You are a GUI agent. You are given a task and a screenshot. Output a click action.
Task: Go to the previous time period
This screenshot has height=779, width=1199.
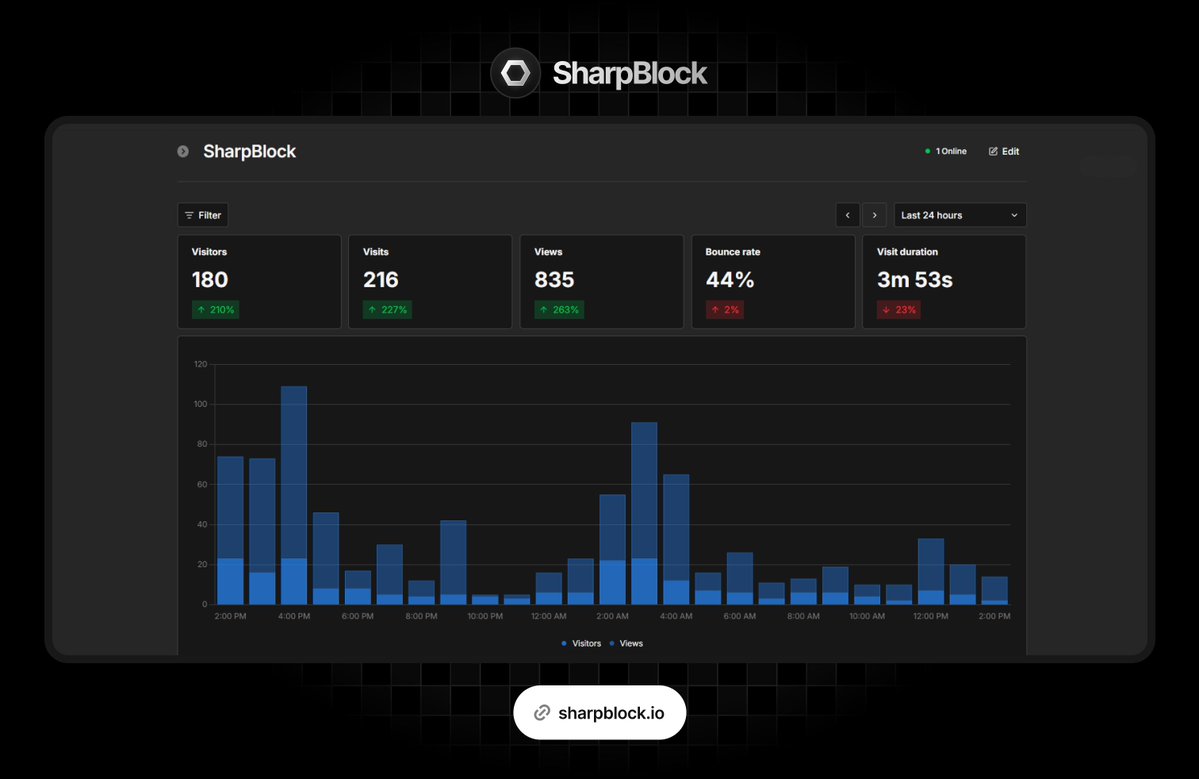[x=847, y=215]
